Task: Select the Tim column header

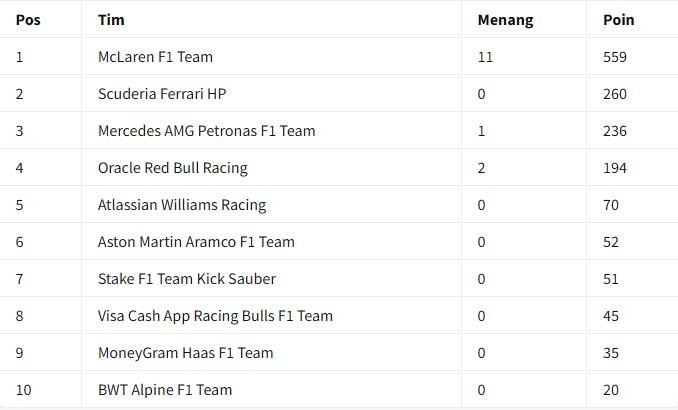Action: (x=111, y=20)
